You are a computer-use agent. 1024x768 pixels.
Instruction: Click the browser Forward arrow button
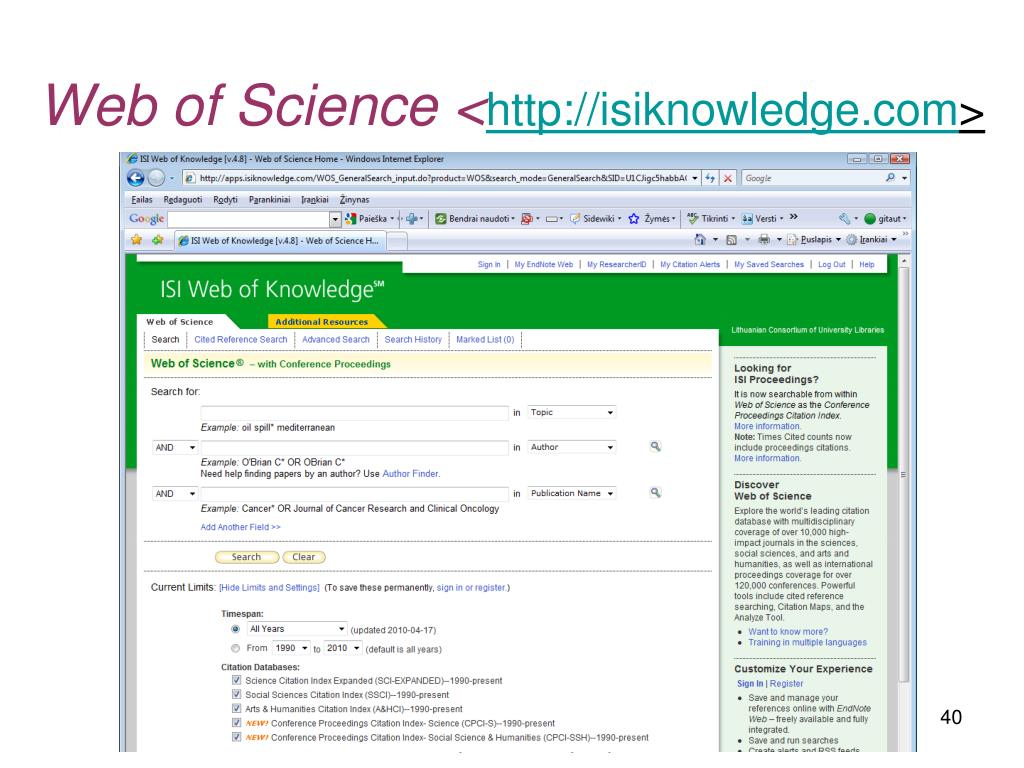155,178
